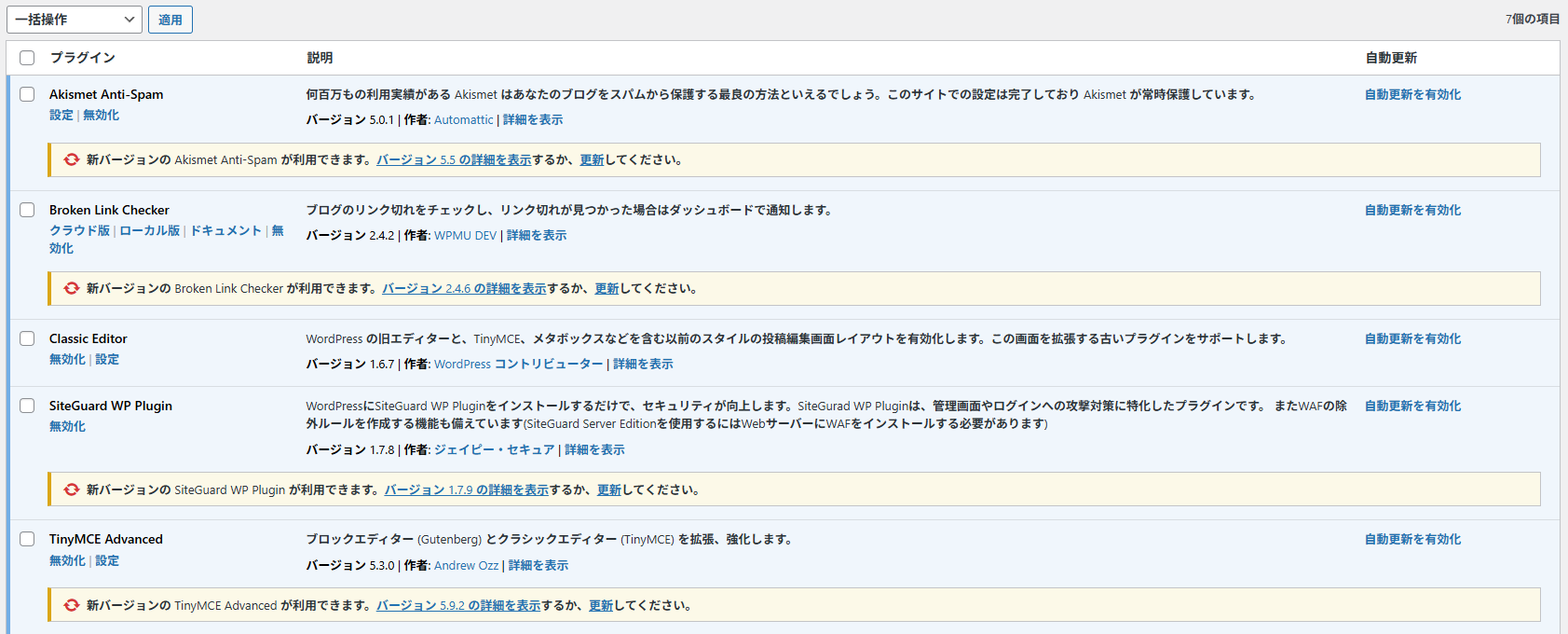
Task: Tick the select-all checkbox in table header
Action: pyautogui.click(x=27, y=58)
